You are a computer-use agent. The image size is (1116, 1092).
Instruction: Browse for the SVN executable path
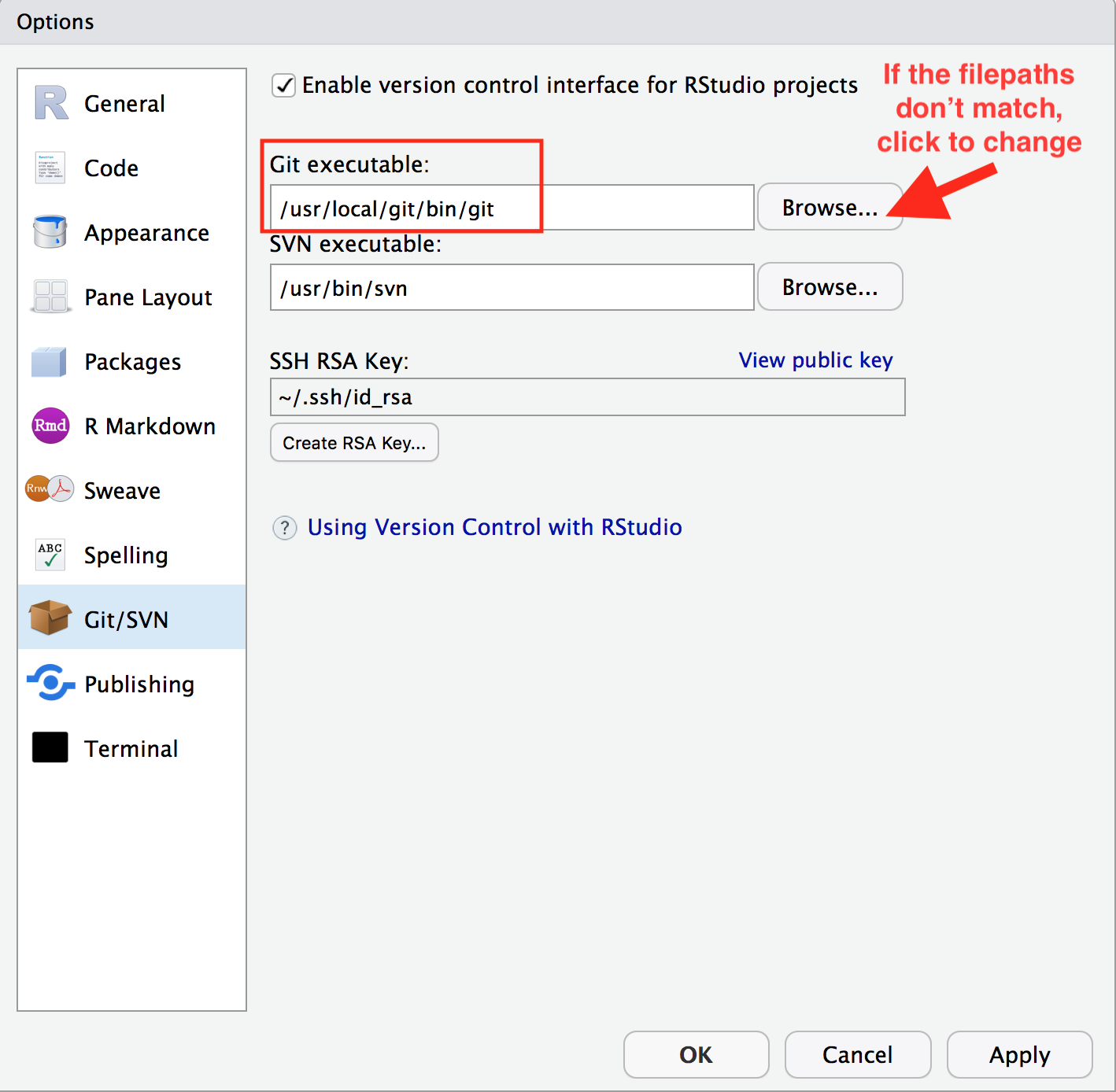830,287
